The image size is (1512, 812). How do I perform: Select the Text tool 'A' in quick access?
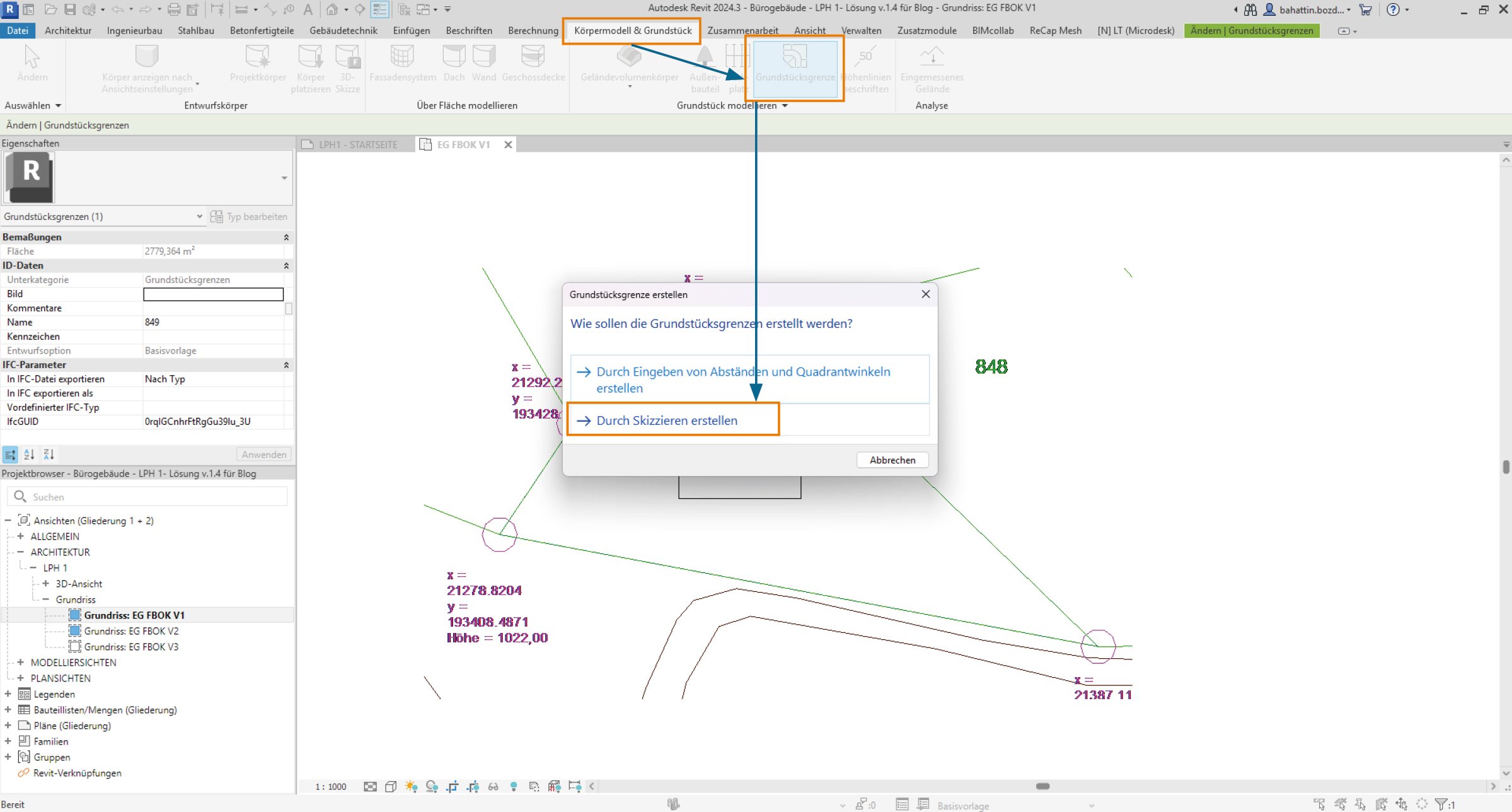308,9
